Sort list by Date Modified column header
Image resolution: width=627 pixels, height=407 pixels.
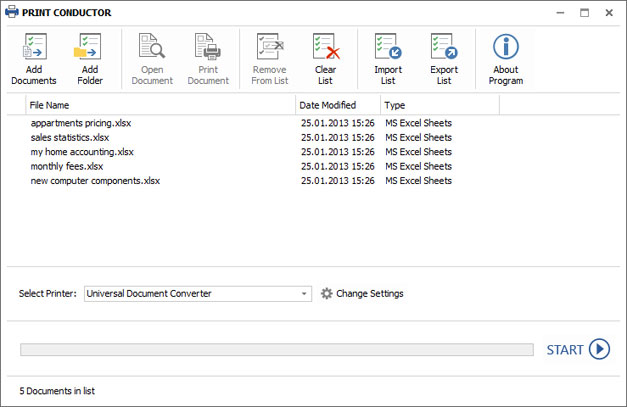338,105
